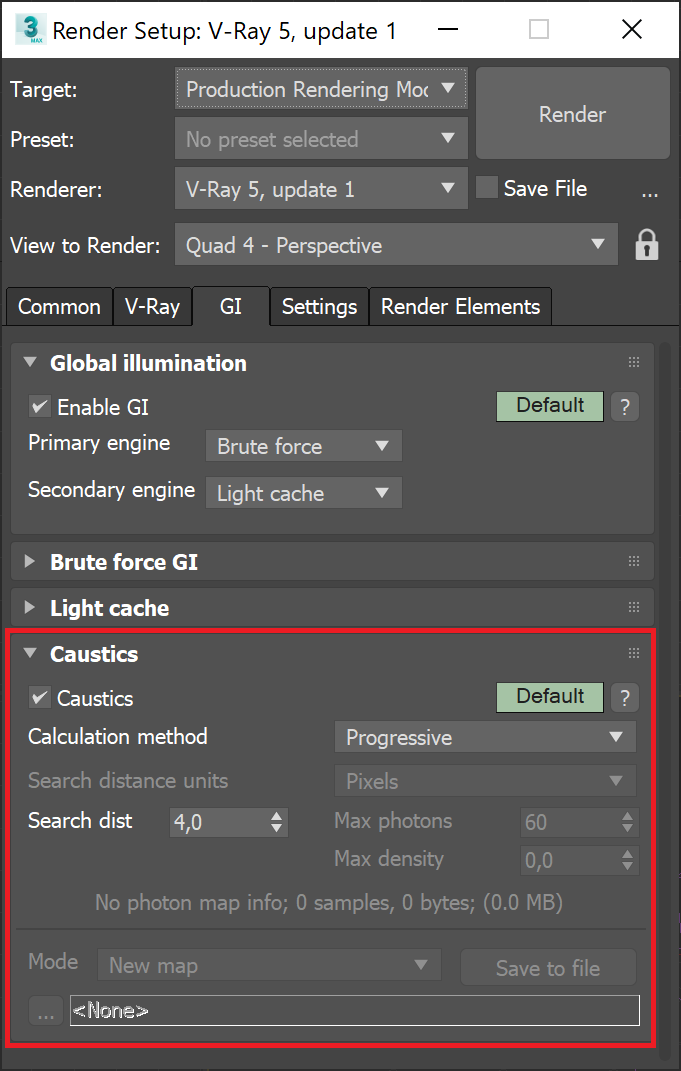Open the Render Elements tab
This screenshot has width=681, height=1071.
[x=460, y=307]
